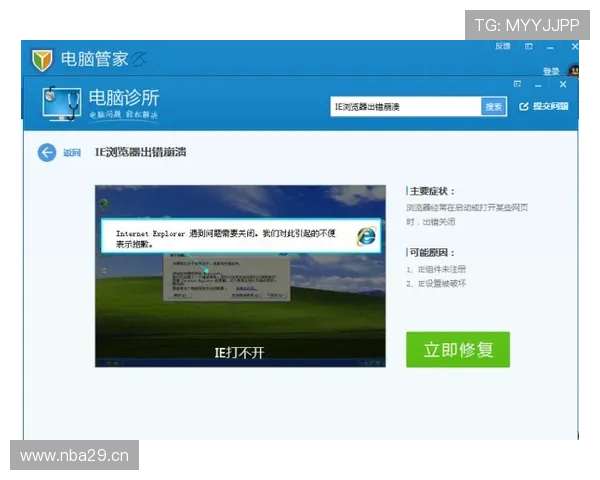Open the 电脑管家 title bar menu icon
600x480 pixels.
coord(529,47)
